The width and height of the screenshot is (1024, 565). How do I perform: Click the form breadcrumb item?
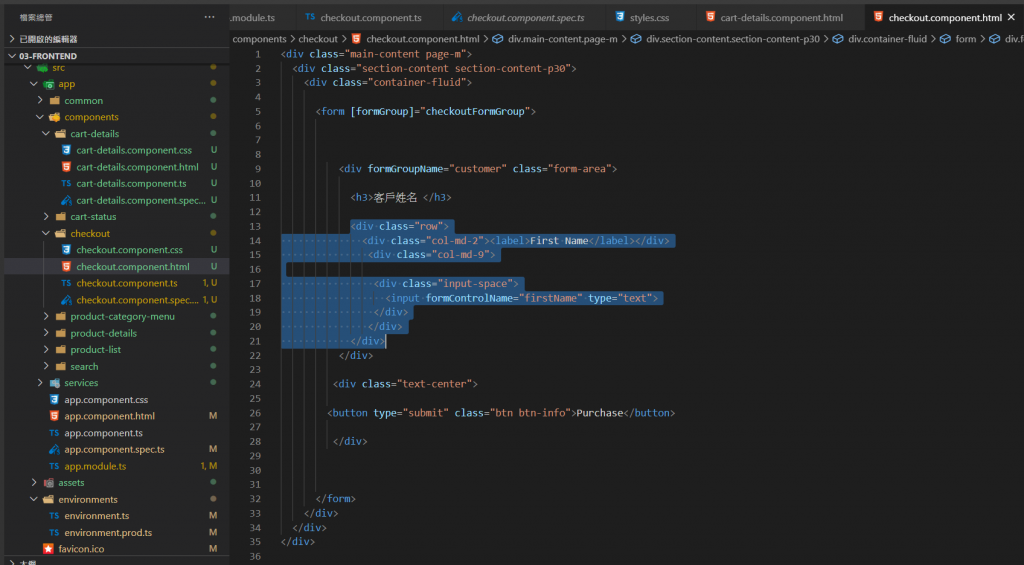(x=965, y=39)
